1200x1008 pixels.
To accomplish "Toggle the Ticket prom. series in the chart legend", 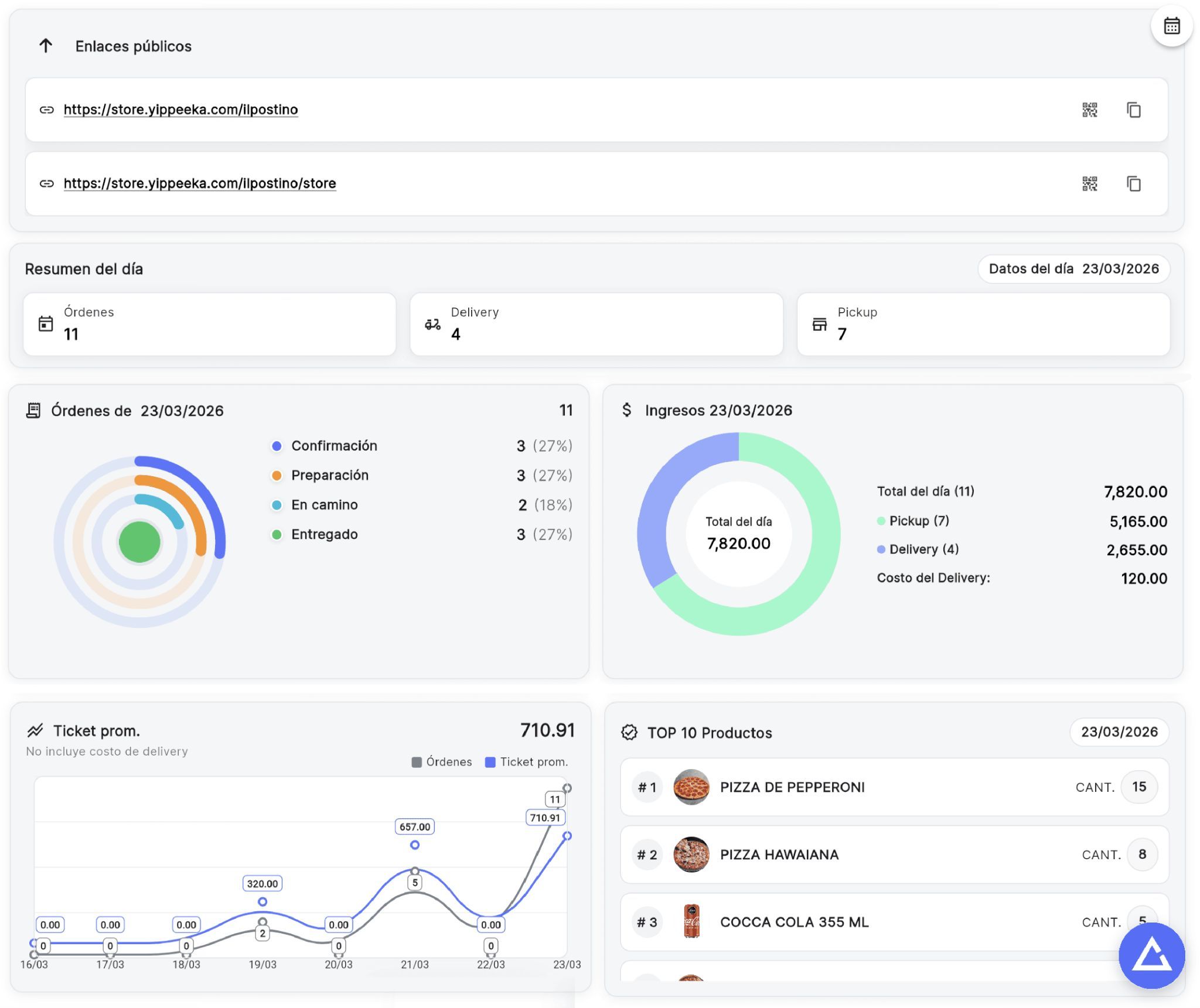I will (526, 761).
